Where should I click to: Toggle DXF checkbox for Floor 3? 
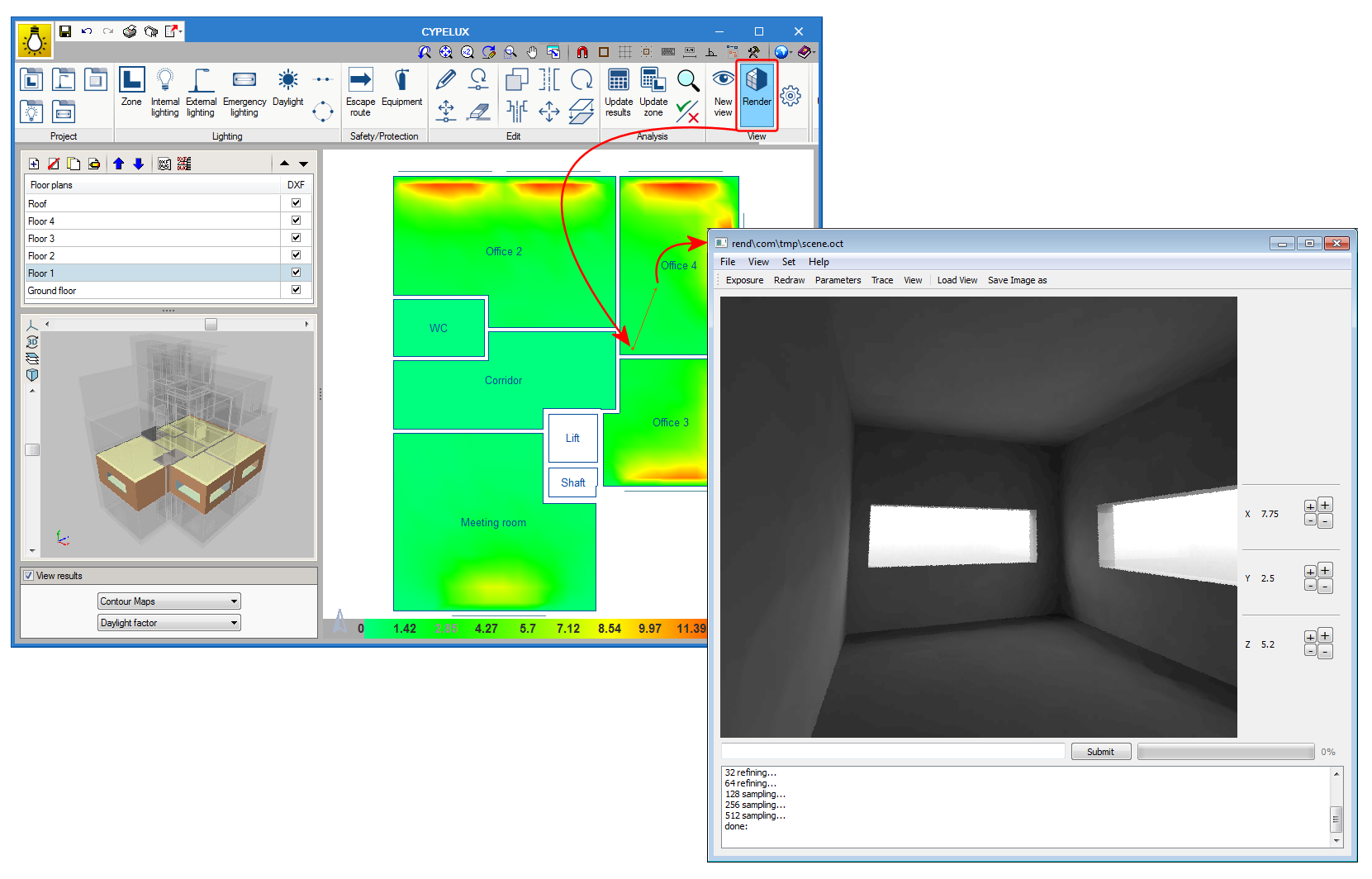(296, 238)
